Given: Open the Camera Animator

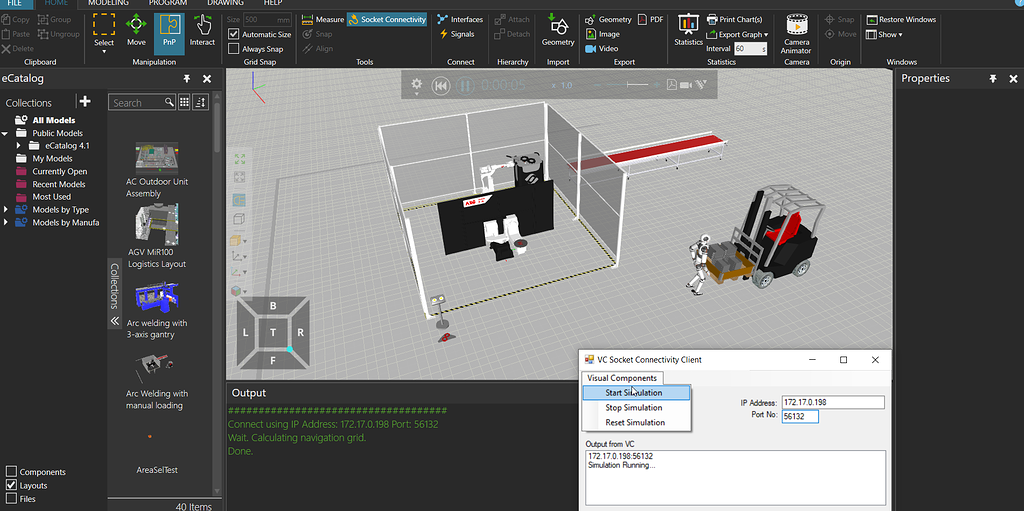Looking at the screenshot, I should tap(796, 30).
